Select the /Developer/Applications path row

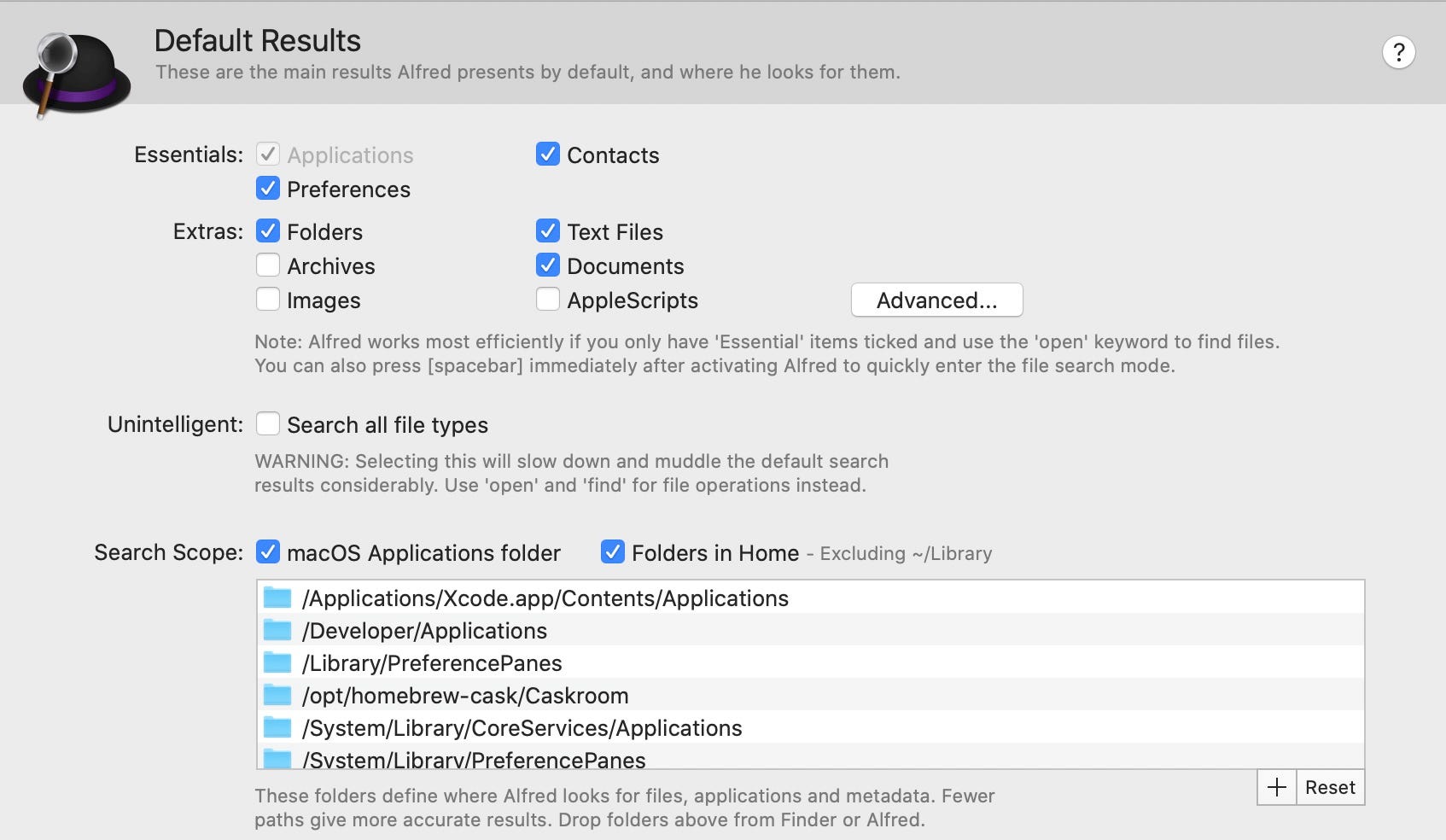tap(810, 630)
